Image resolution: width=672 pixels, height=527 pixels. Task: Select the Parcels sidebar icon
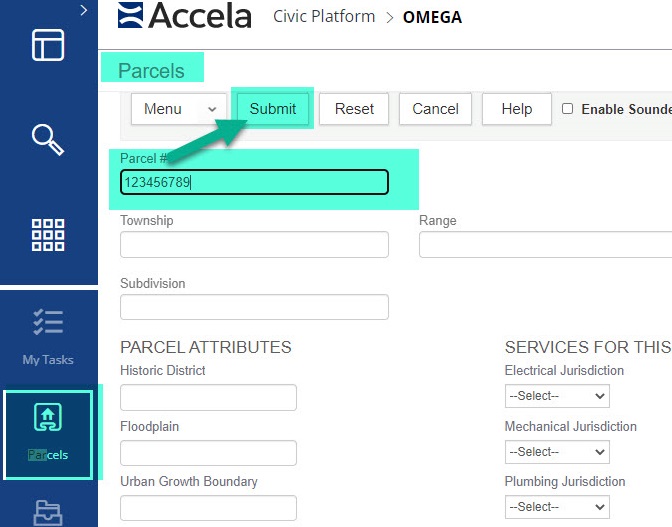pos(48,432)
